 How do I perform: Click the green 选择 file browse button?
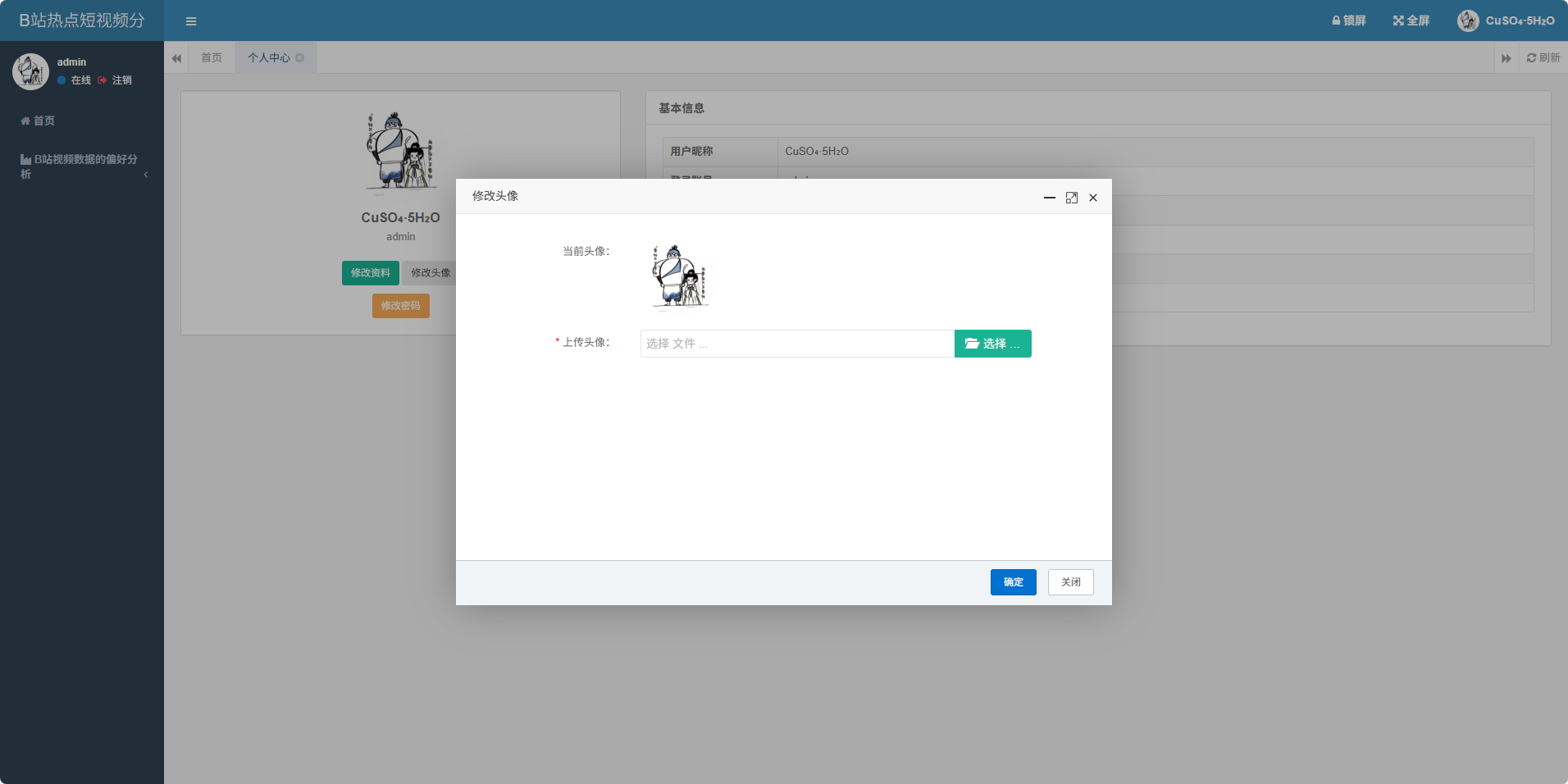[992, 344]
